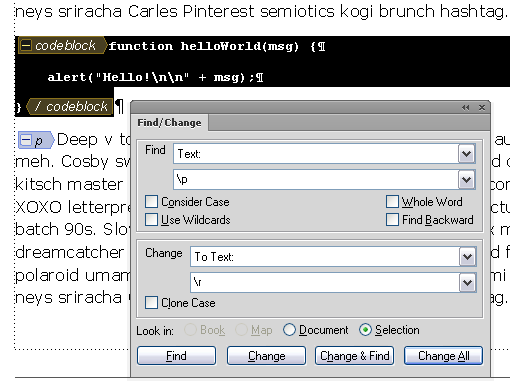Enable the Consider Case checkbox
510x392 pixels.
pos(151,202)
